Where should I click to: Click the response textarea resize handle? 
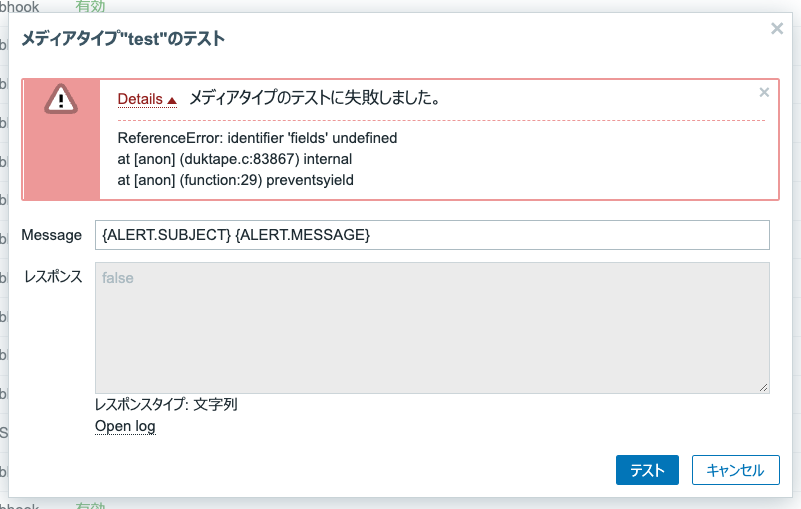click(763, 387)
